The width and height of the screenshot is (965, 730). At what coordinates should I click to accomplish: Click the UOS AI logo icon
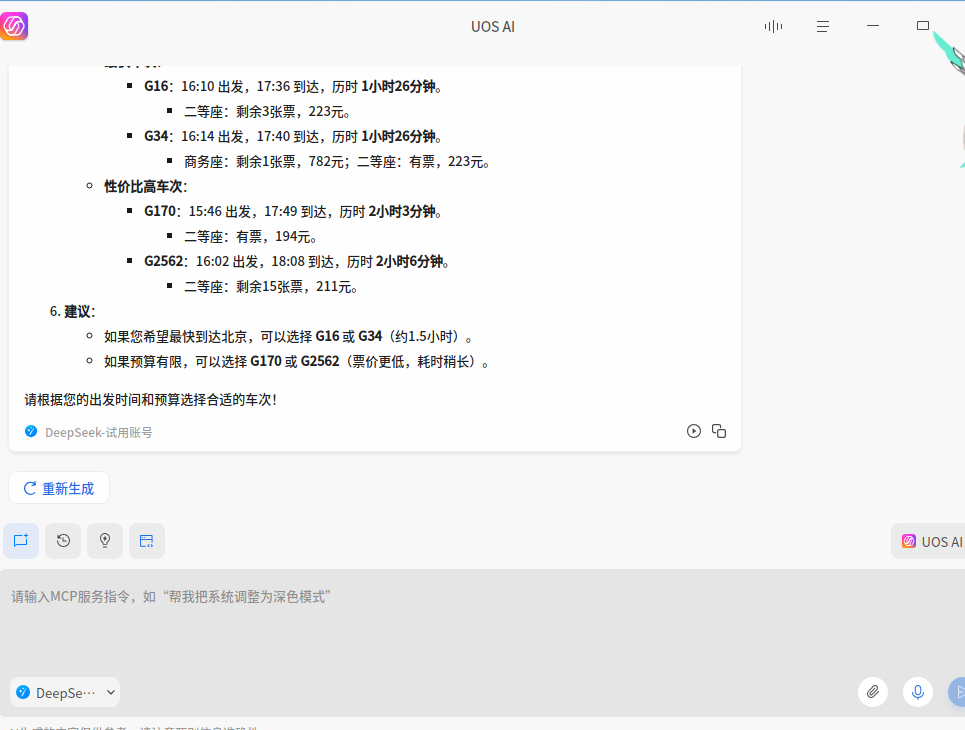(x=14, y=26)
